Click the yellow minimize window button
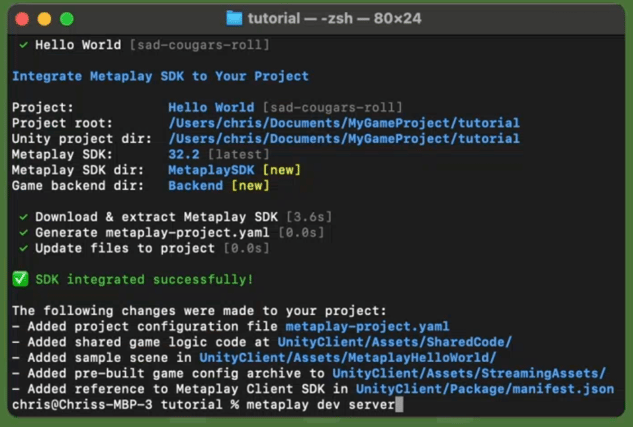 (x=44, y=19)
